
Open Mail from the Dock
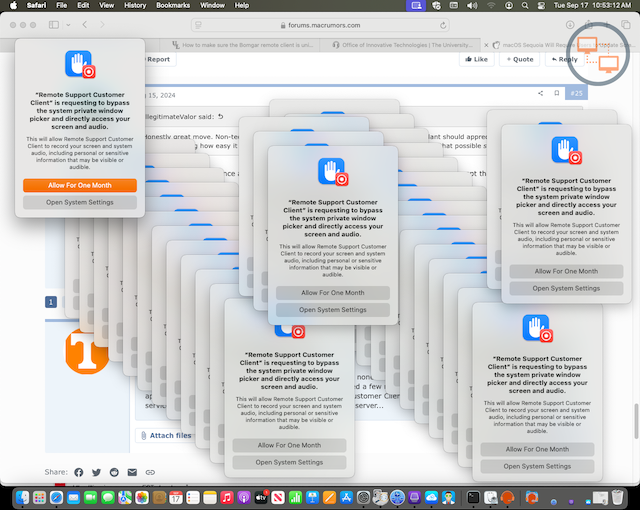[x=73, y=498]
